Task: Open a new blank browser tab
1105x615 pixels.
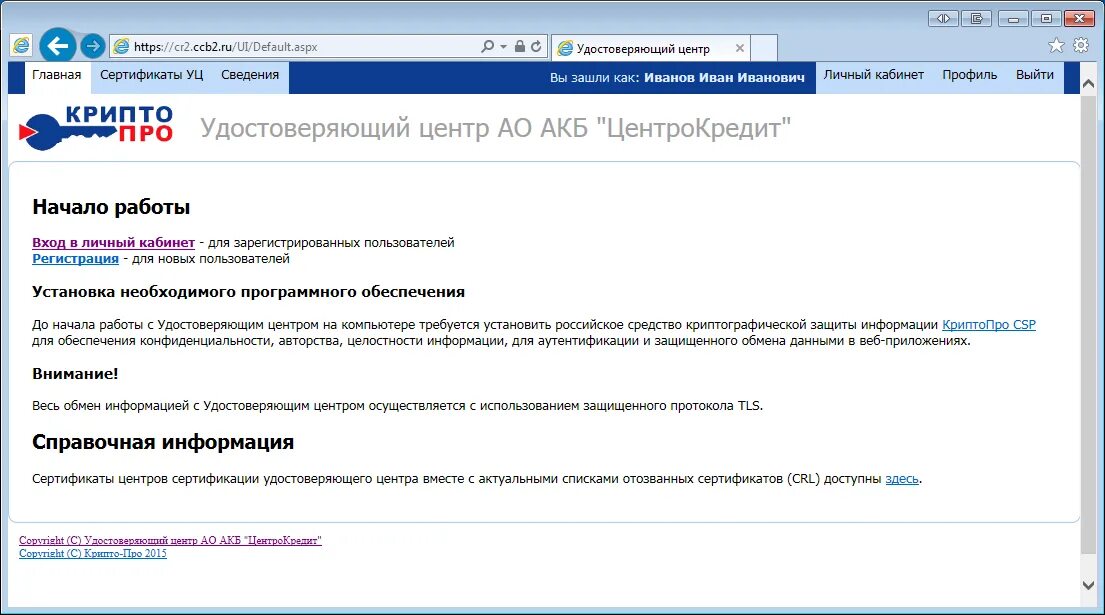Action: click(764, 48)
